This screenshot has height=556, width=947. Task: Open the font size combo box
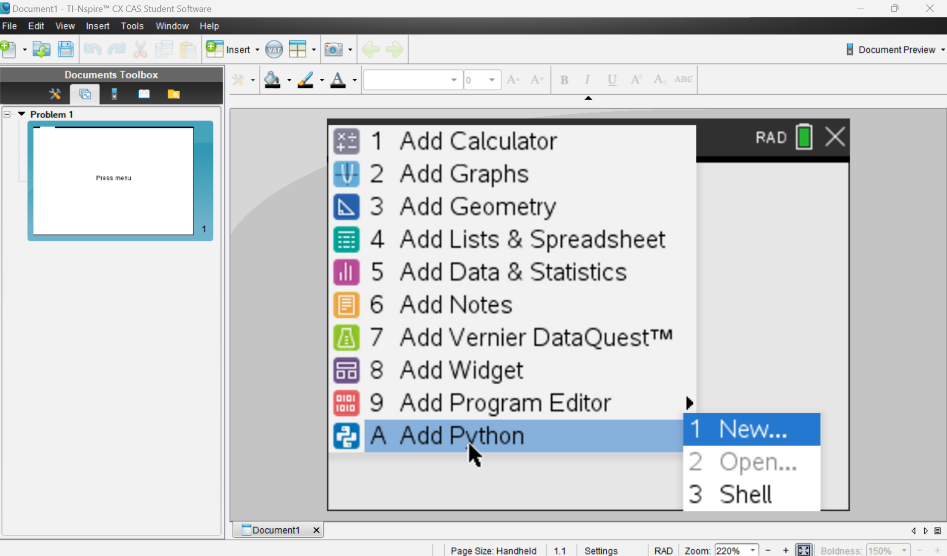(482, 80)
